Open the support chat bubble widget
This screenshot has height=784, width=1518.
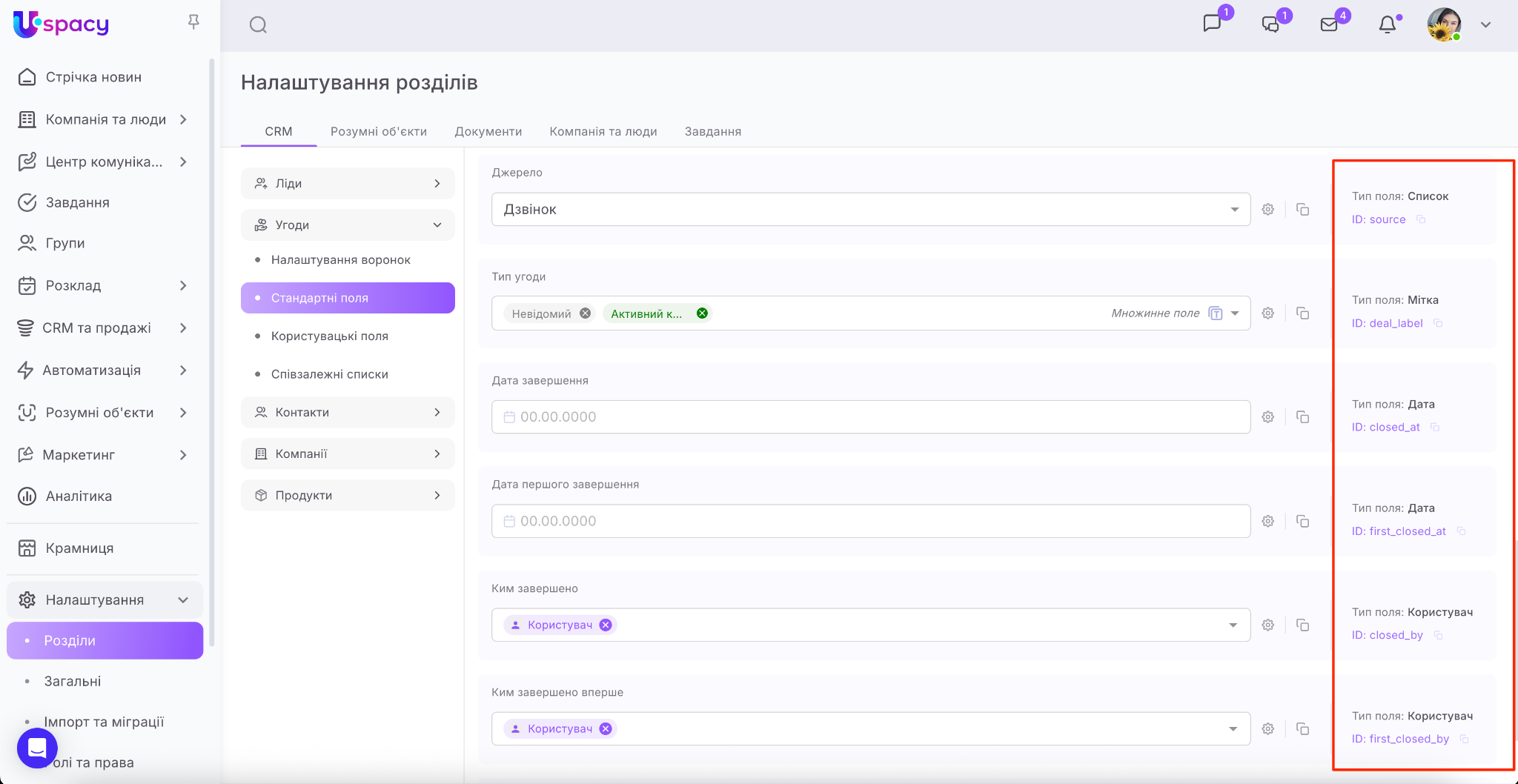coord(37,748)
